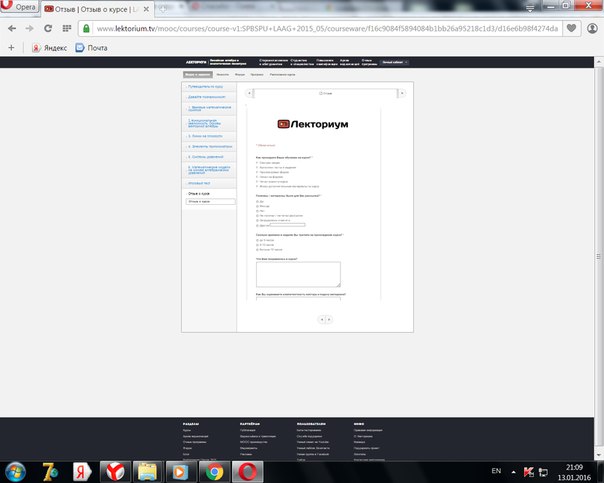Close the 'Отзыв о курсе' browser tab
This screenshot has height=483, width=604.
pos(146,9)
